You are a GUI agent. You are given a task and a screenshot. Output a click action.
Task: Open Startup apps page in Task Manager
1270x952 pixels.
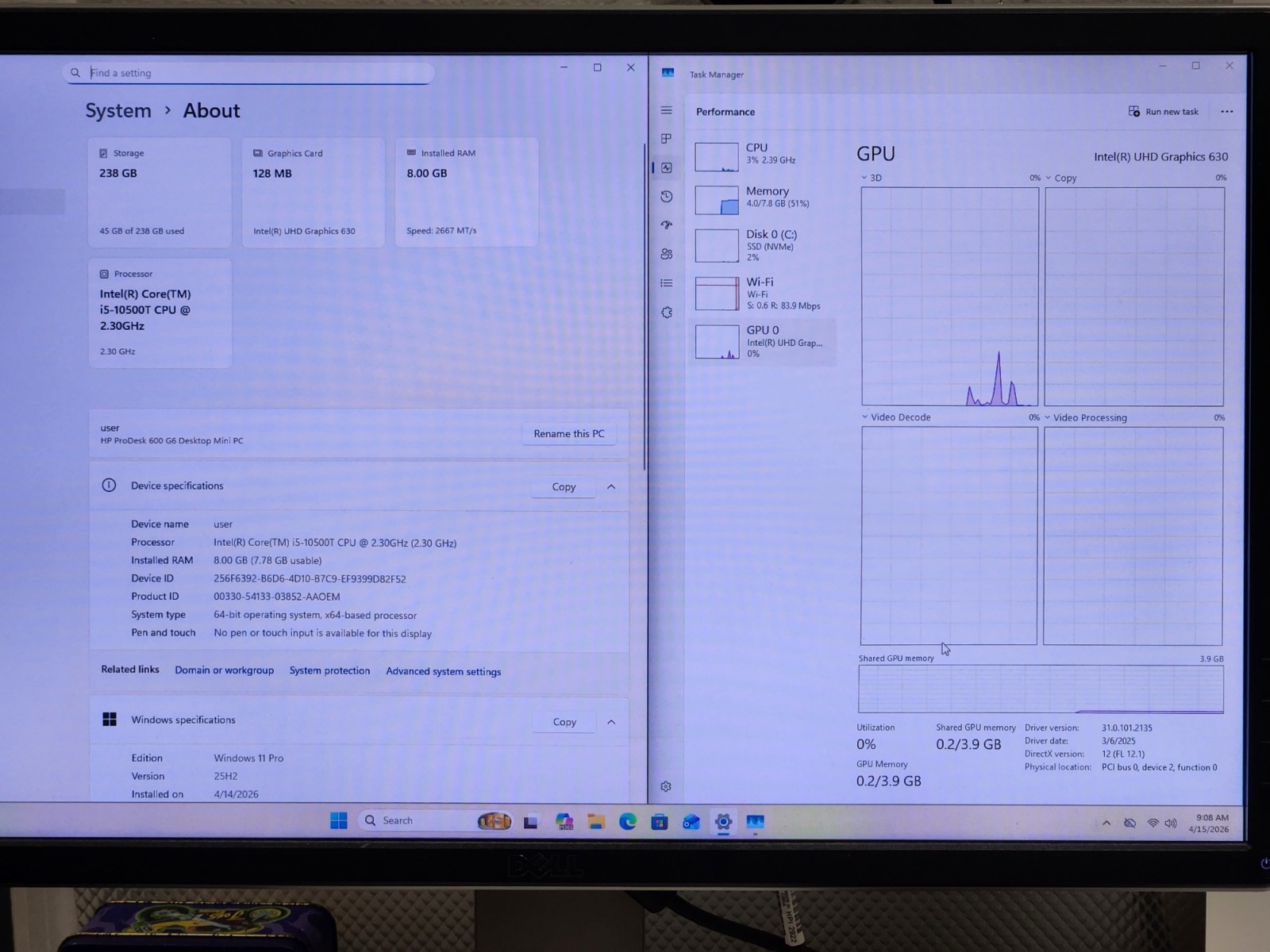click(667, 225)
